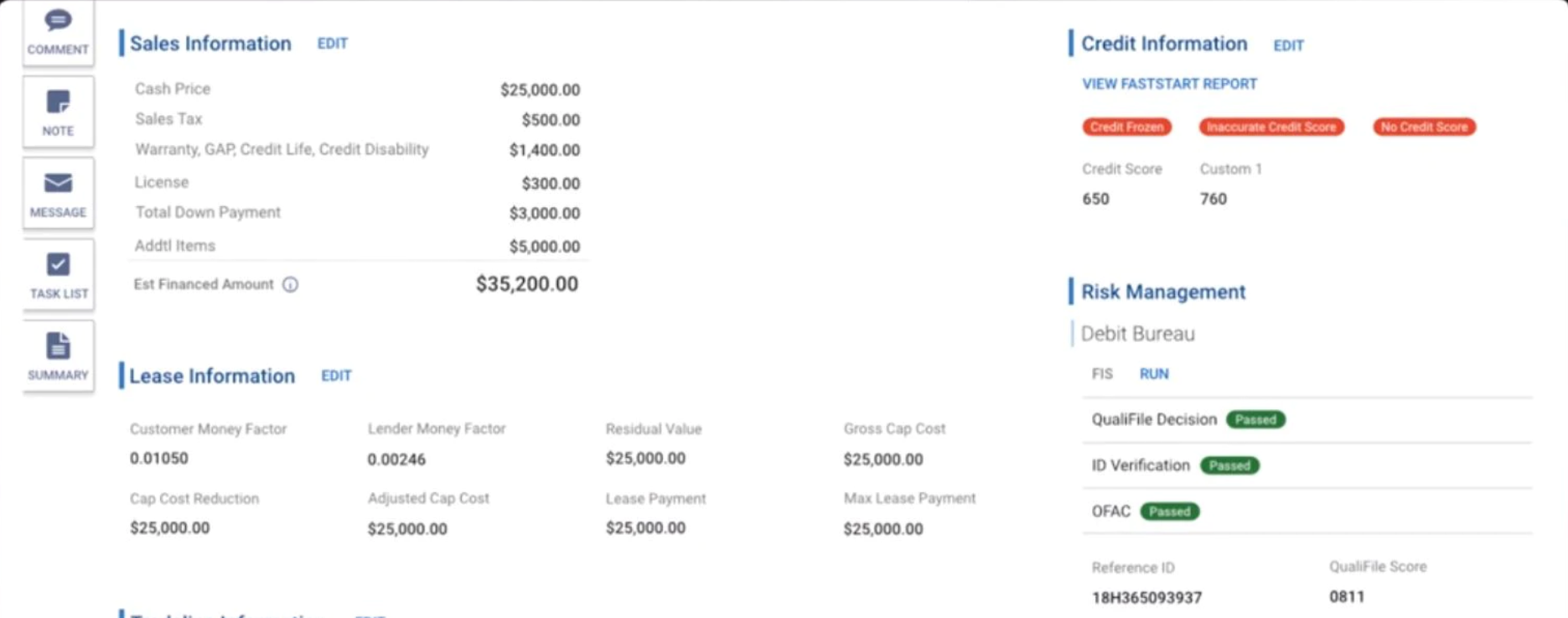Open the Summary document icon
Screen dimensions: 1568x618
(x=58, y=356)
